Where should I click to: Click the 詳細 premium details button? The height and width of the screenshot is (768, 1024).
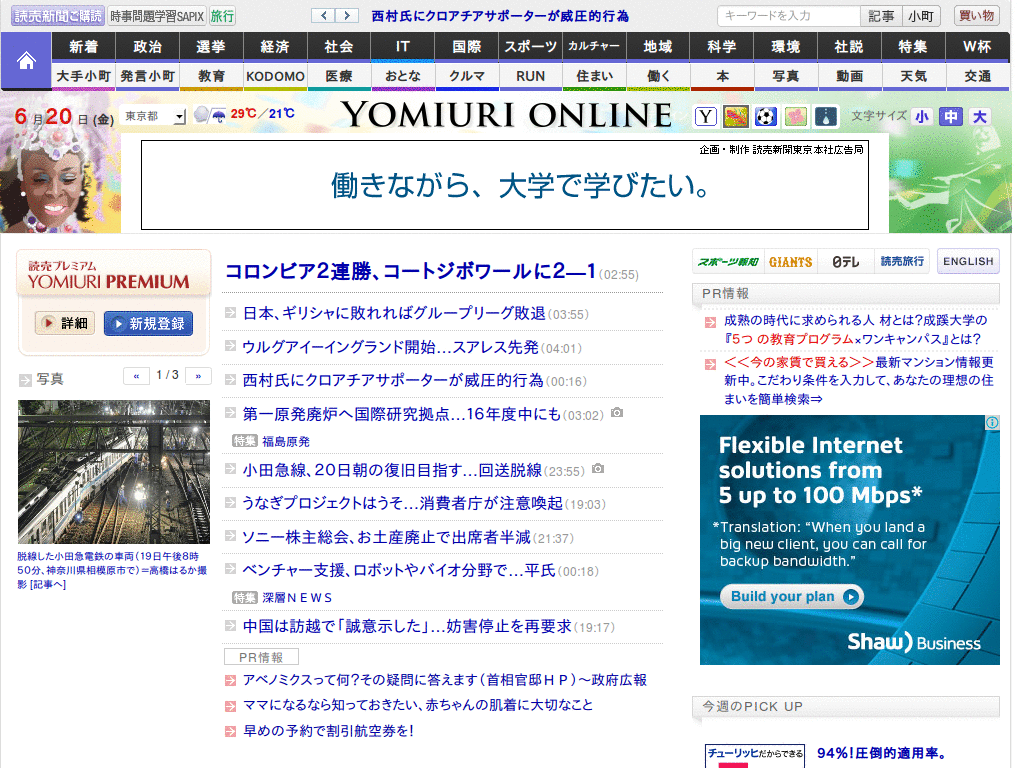(x=65, y=323)
